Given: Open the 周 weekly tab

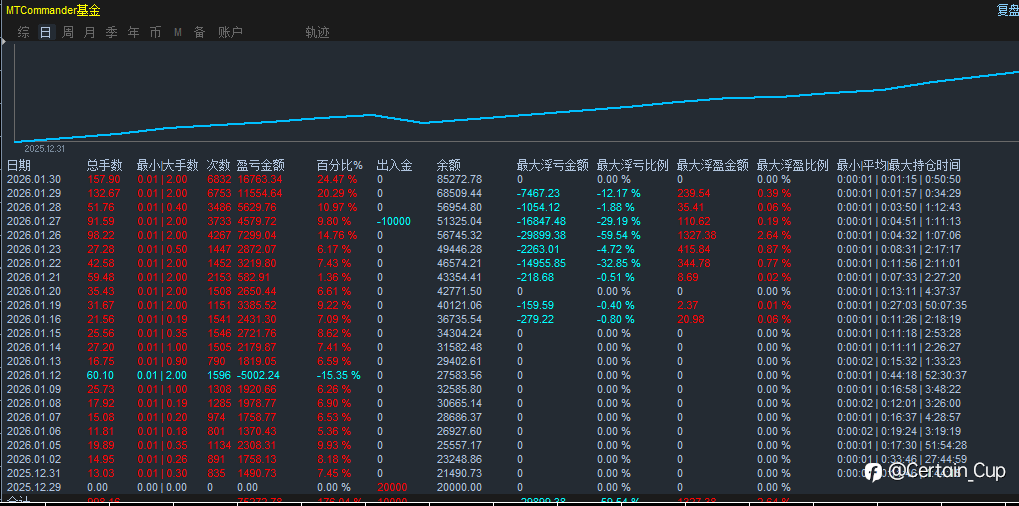Looking at the screenshot, I should pyautogui.click(x=68, y=32).
